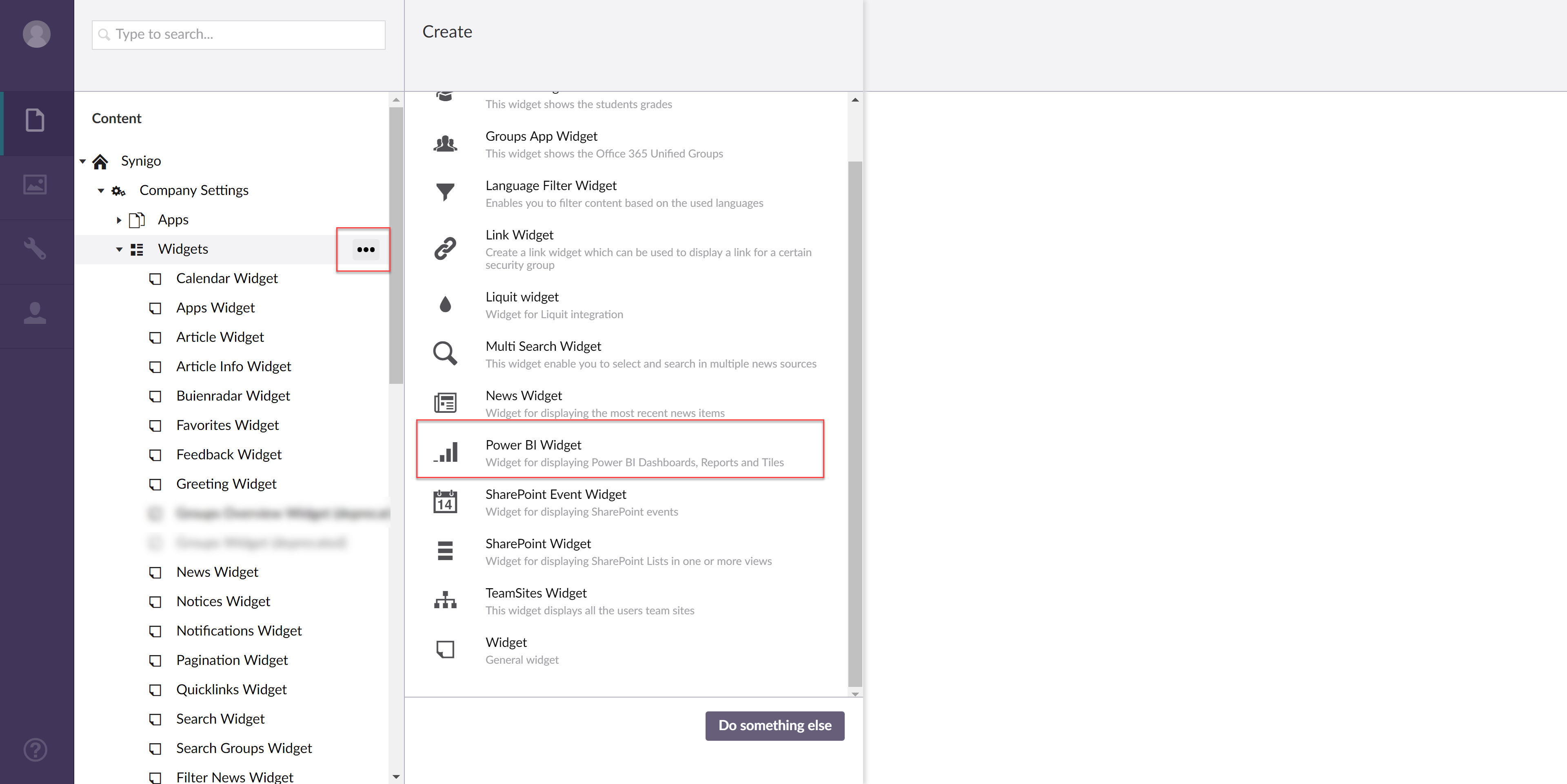Select Search Widget in tree
The width and height of the screenshot is (1567, 784).
click(x=220, y=719)
